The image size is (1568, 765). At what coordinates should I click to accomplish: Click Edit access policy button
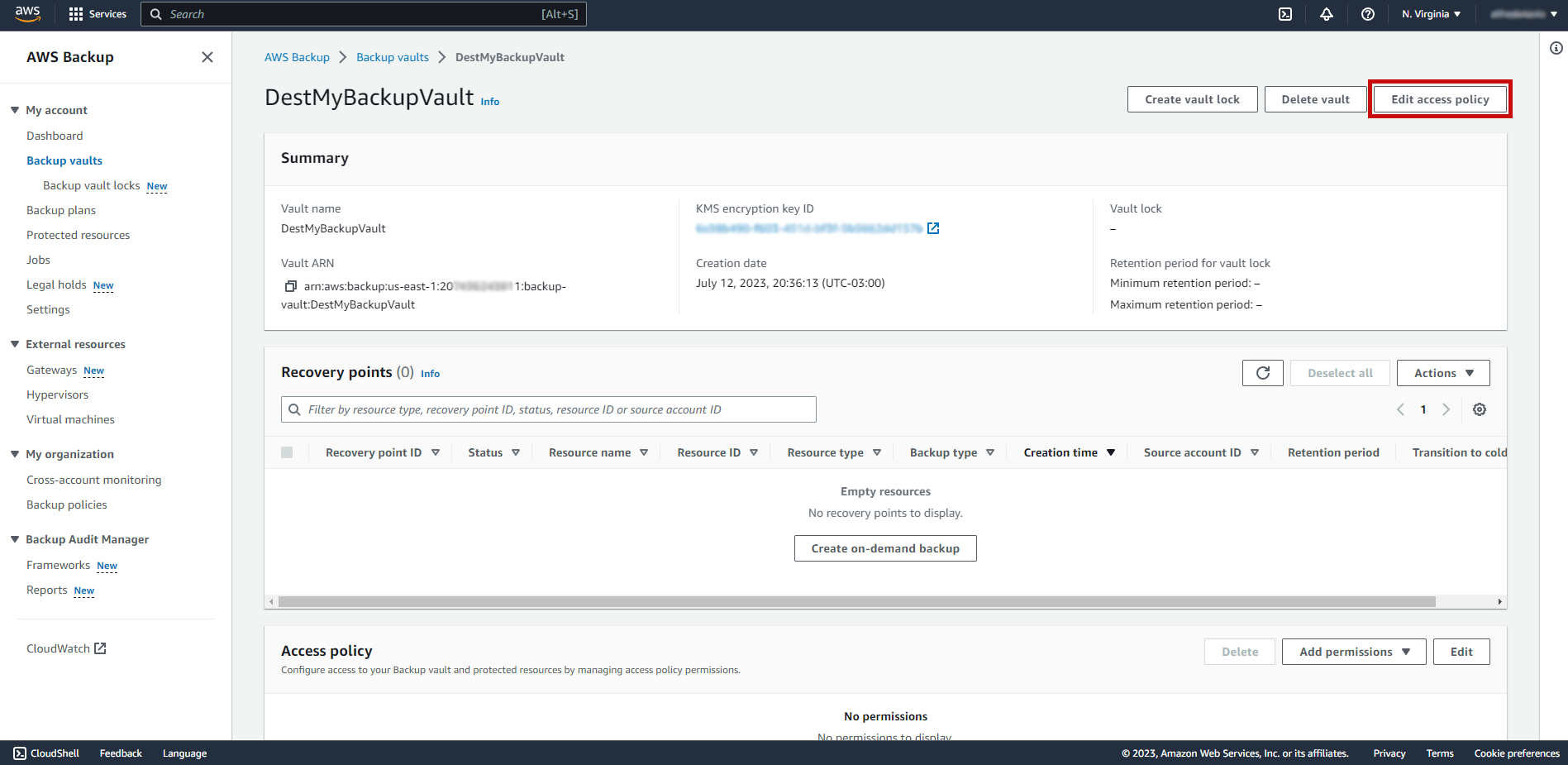(x=1440, y=99)
